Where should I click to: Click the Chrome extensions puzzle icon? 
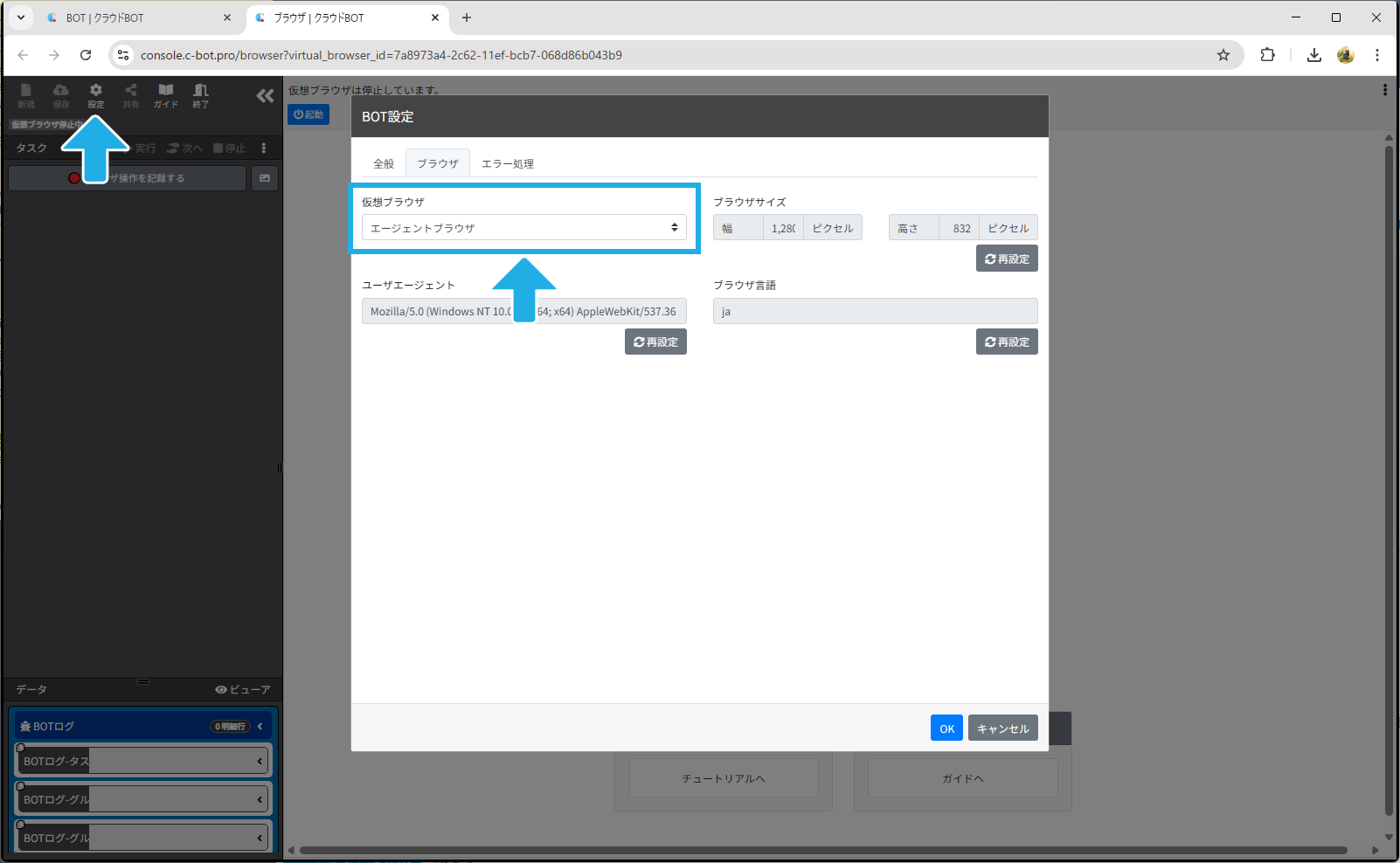click(1267, 55)
